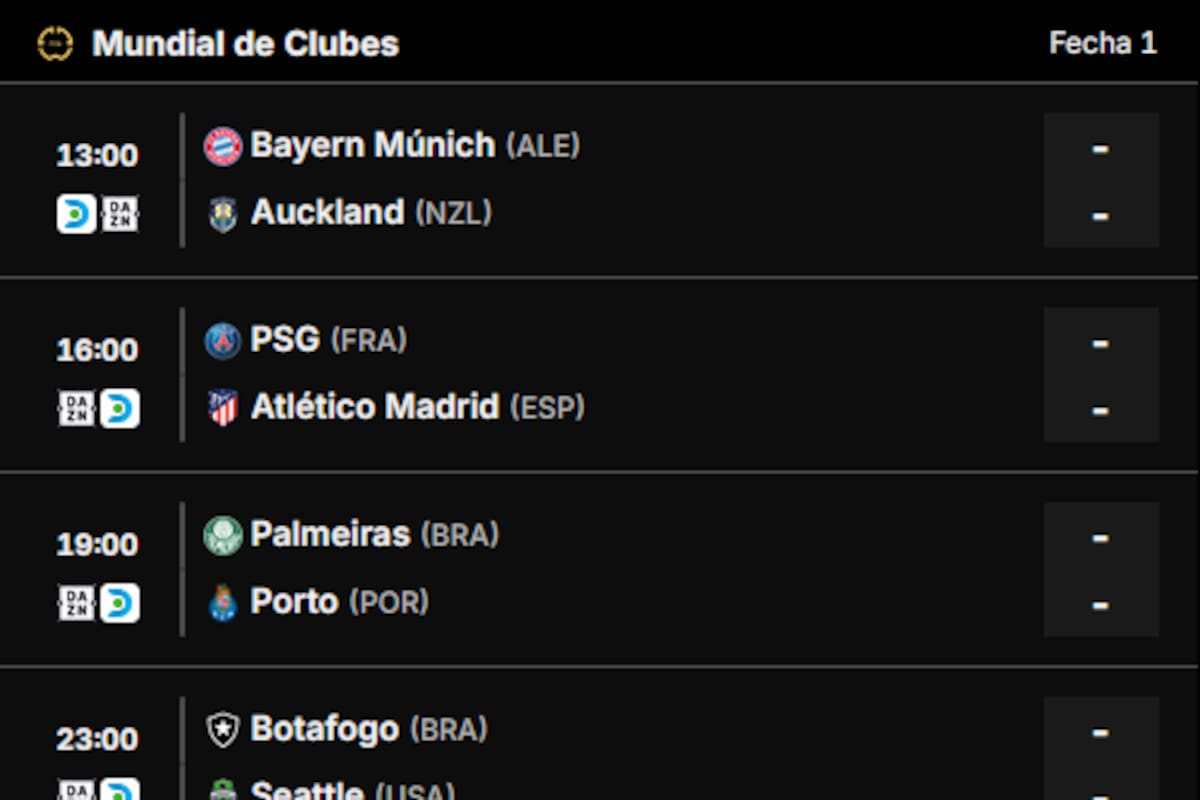This screenshot has height=800, width=1200.
Task: Click the DAZN logo under the 16:00 kickoff
Action: pyautogui.click(x=74, y=408)
